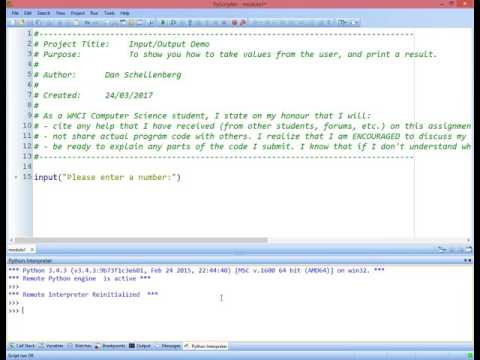The height and width of the screenshot is (360, 480).
Task: Select the Python Interpreter bottom tab
Action: (206, 346)
